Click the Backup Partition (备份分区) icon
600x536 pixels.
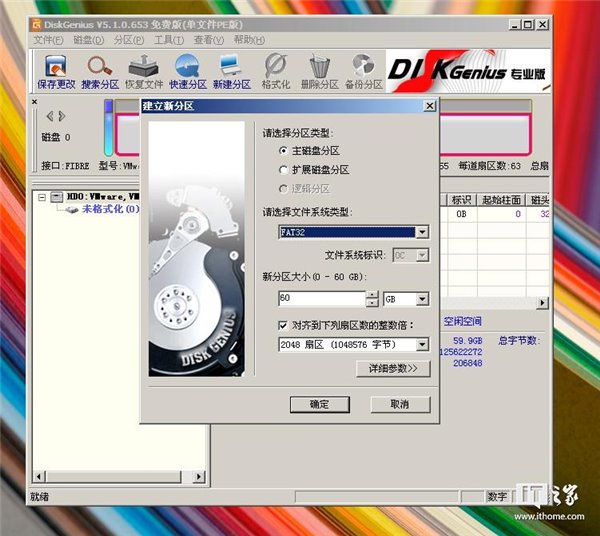click(x=364, y=72)
